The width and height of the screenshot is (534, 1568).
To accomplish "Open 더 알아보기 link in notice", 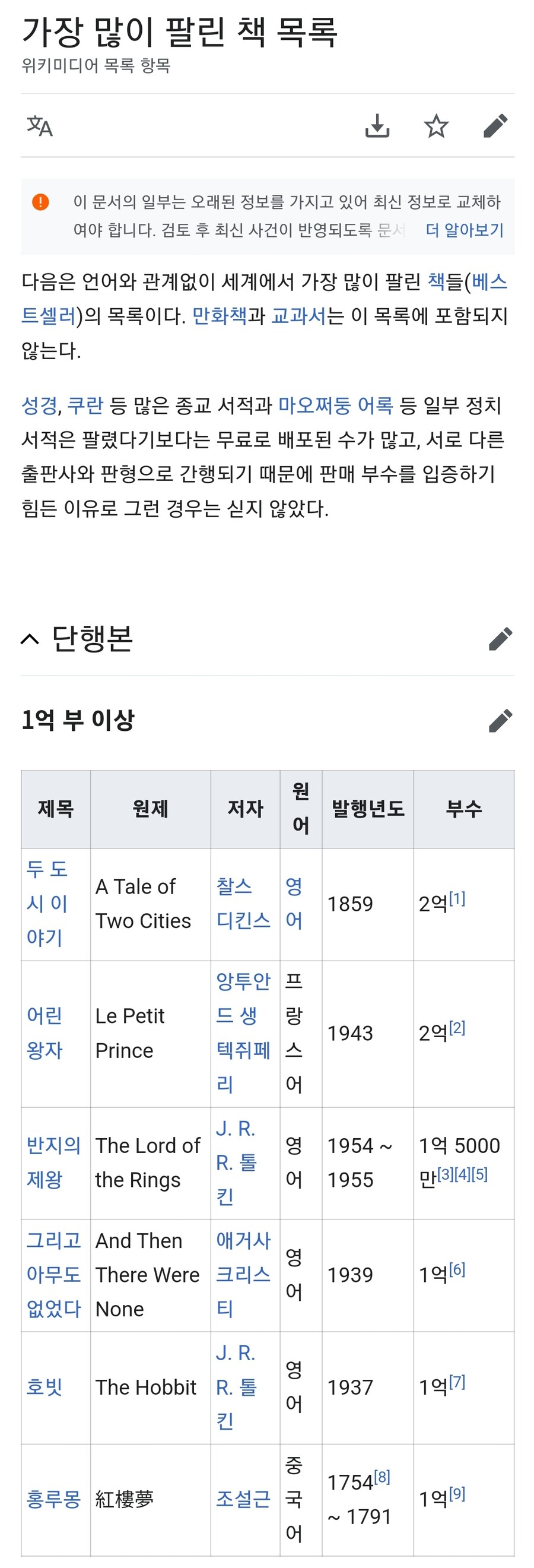I will coord(465,230).
